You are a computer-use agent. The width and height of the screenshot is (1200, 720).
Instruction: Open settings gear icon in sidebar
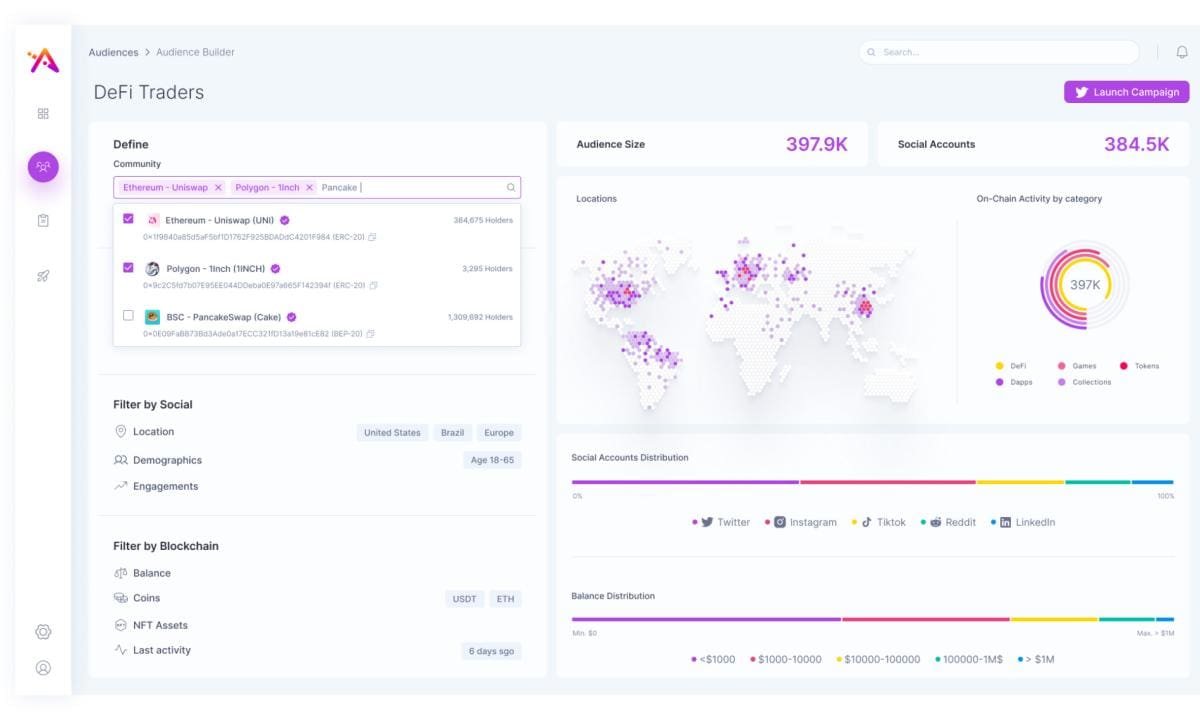click(x=43, y=632)
